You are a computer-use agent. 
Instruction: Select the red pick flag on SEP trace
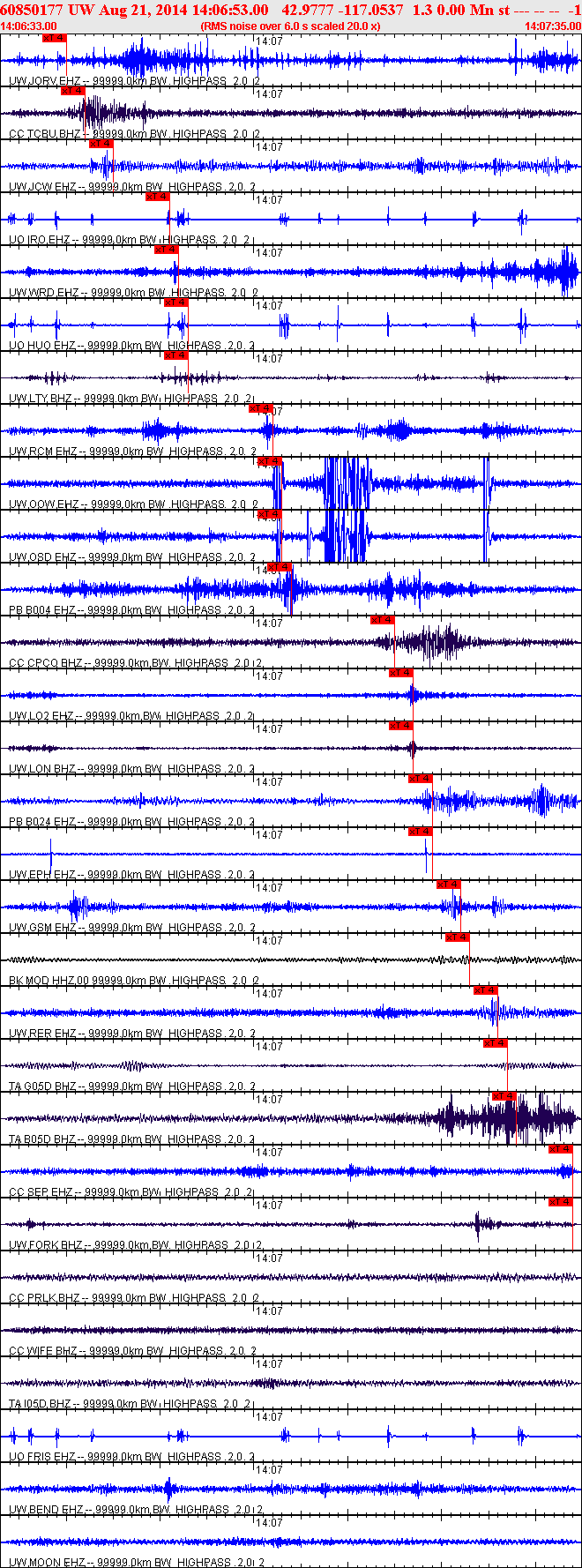[561, 1149]
